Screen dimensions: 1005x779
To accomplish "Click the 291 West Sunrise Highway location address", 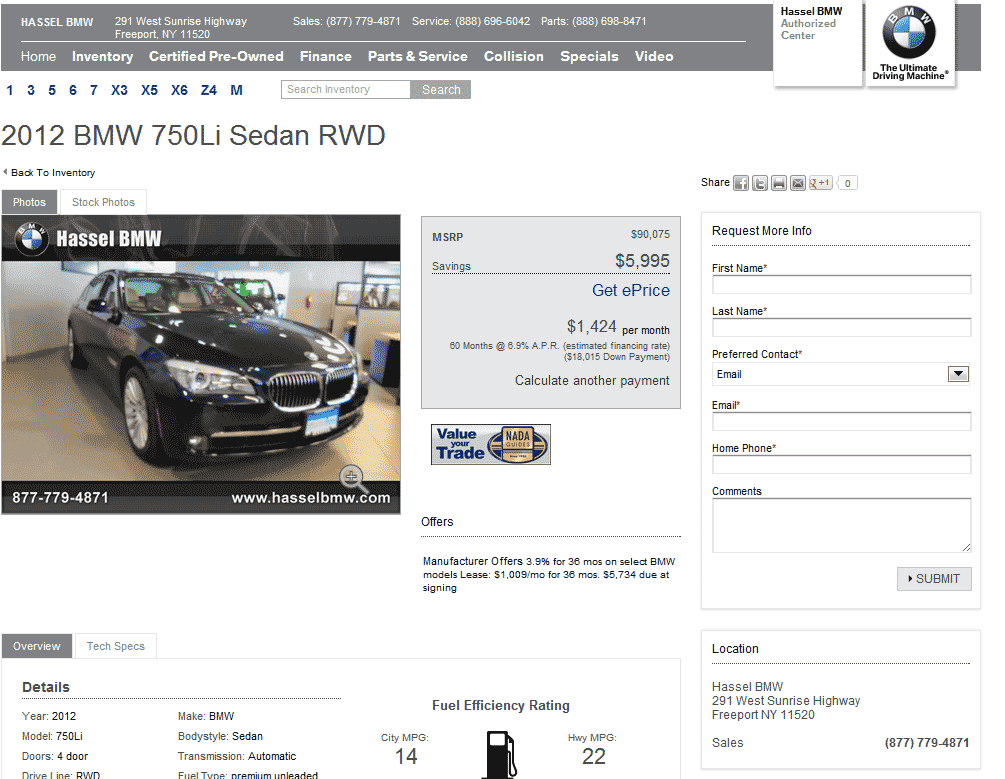I will pos(786,701).
